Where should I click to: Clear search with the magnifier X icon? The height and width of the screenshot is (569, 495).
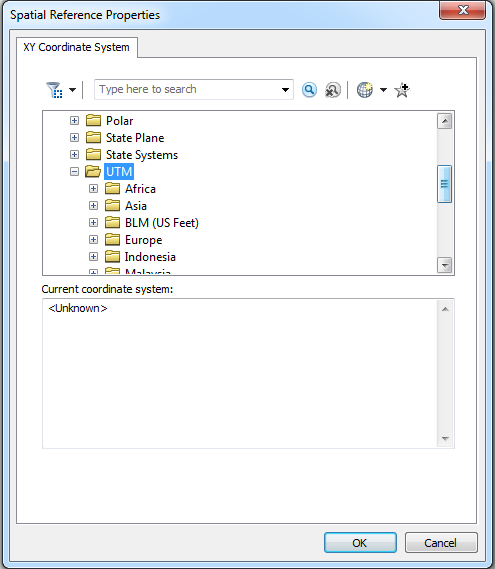(332, 90)
